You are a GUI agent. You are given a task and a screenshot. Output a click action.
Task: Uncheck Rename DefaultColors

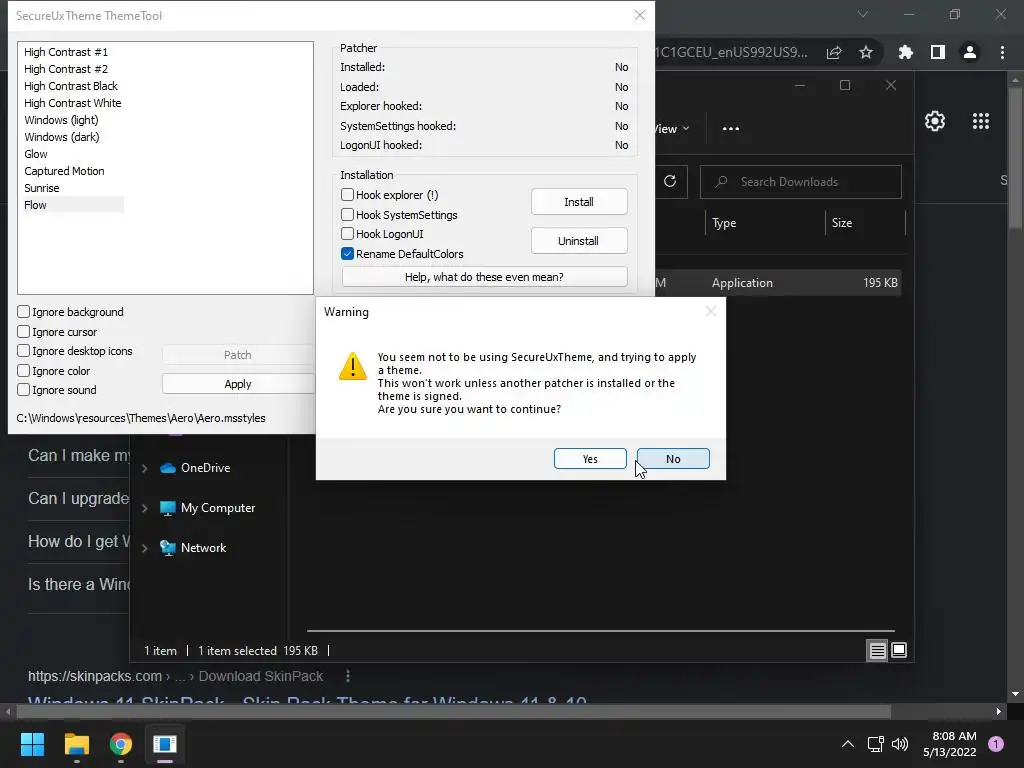[x=347, y=253]
